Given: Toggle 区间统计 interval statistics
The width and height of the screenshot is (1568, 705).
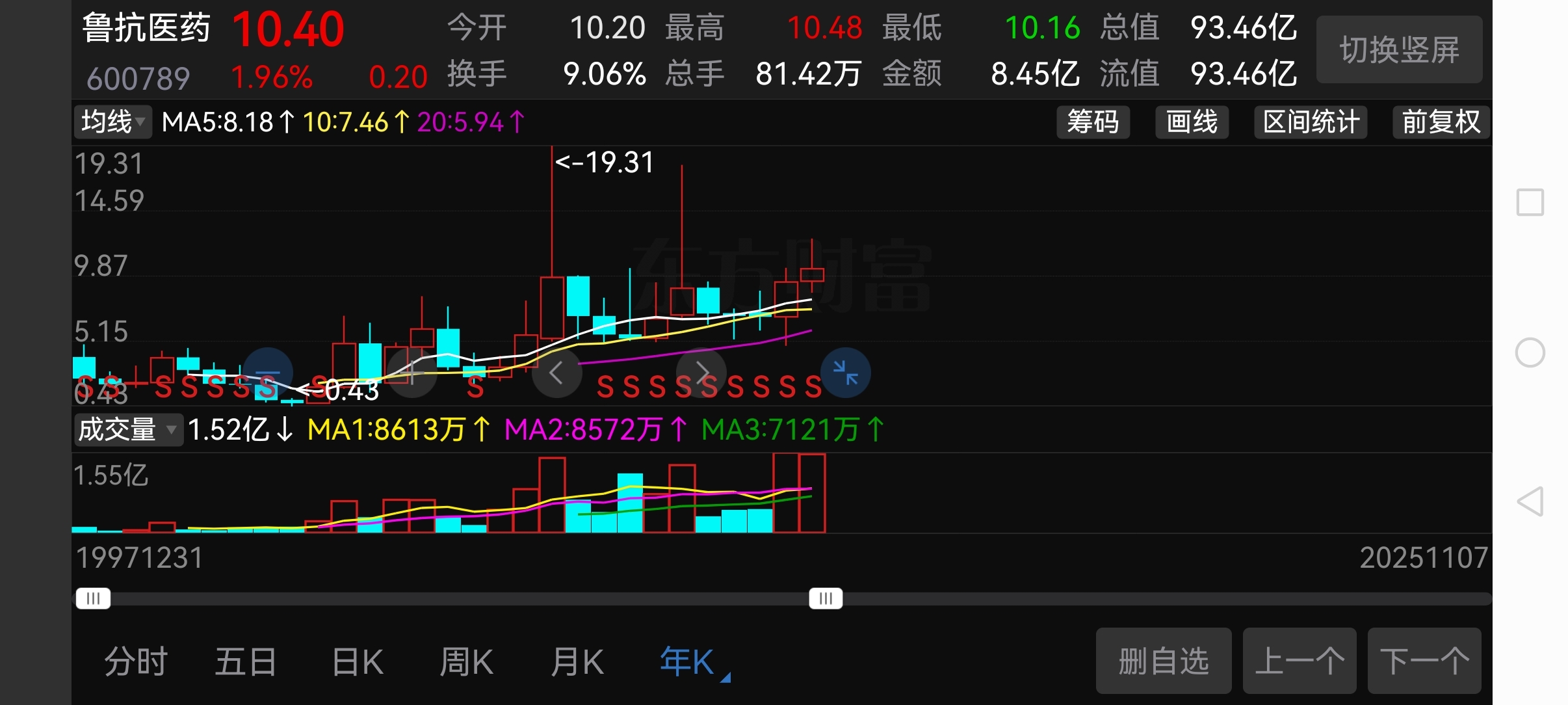Looking at the screenshot, I should [1311, 122].
